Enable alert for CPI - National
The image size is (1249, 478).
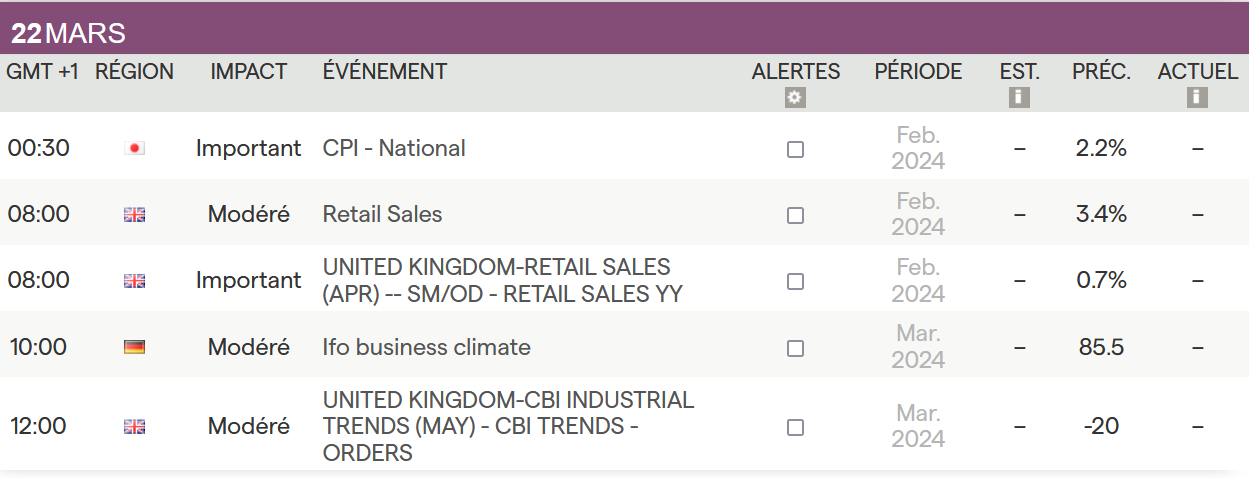coord(795,149)
